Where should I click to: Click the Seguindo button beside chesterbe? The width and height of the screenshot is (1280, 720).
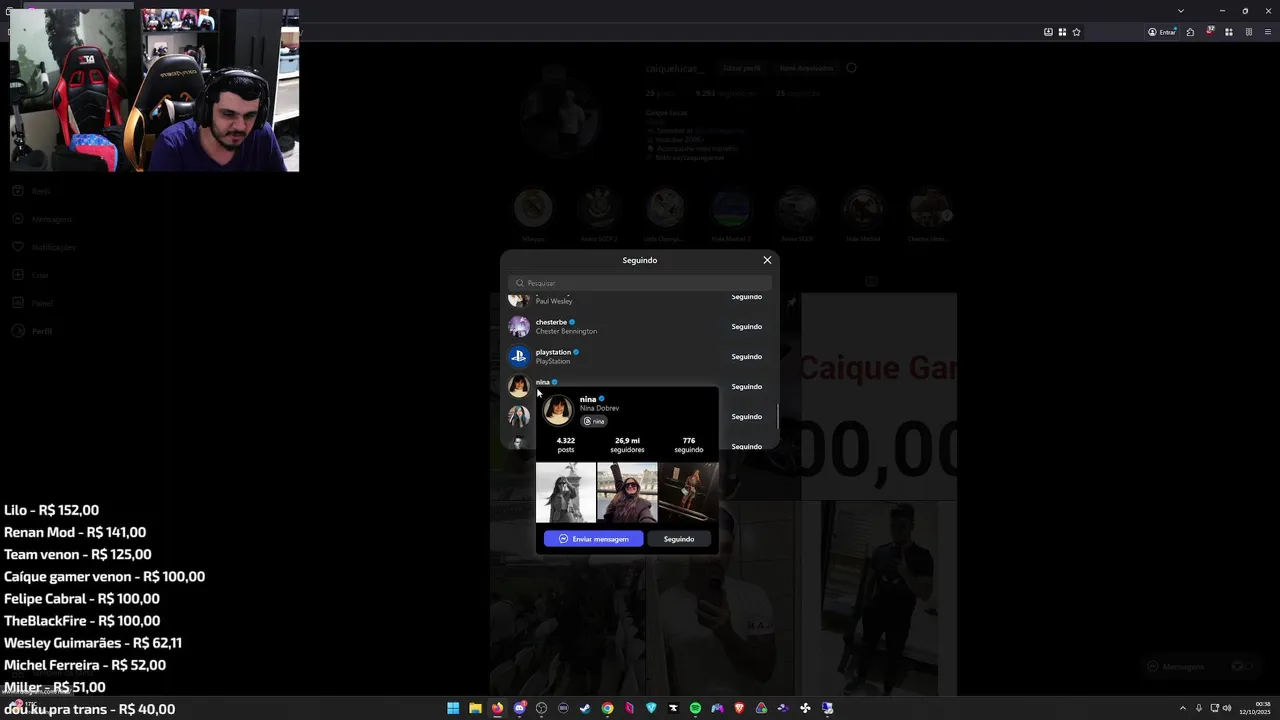click(746, 327)
